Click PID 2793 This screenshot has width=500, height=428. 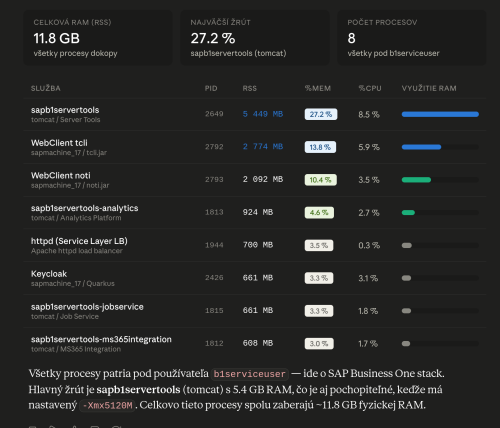pyautogui.click(x=214, y=179)
